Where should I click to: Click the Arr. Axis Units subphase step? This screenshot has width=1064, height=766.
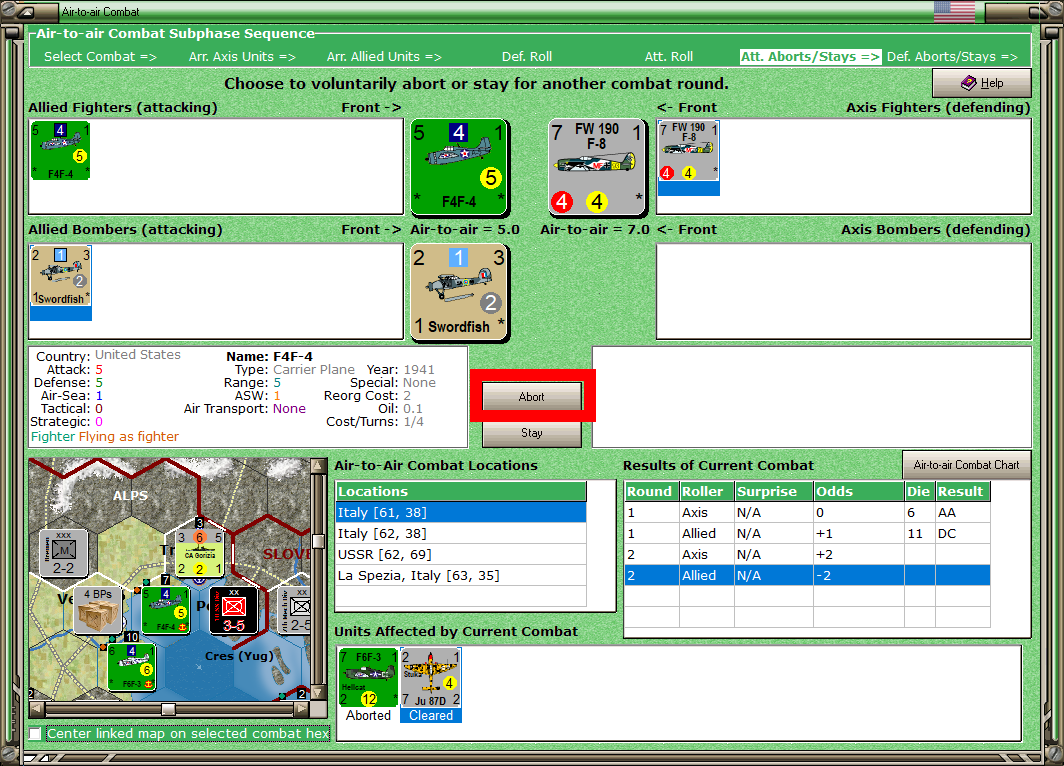click(242, 57)
